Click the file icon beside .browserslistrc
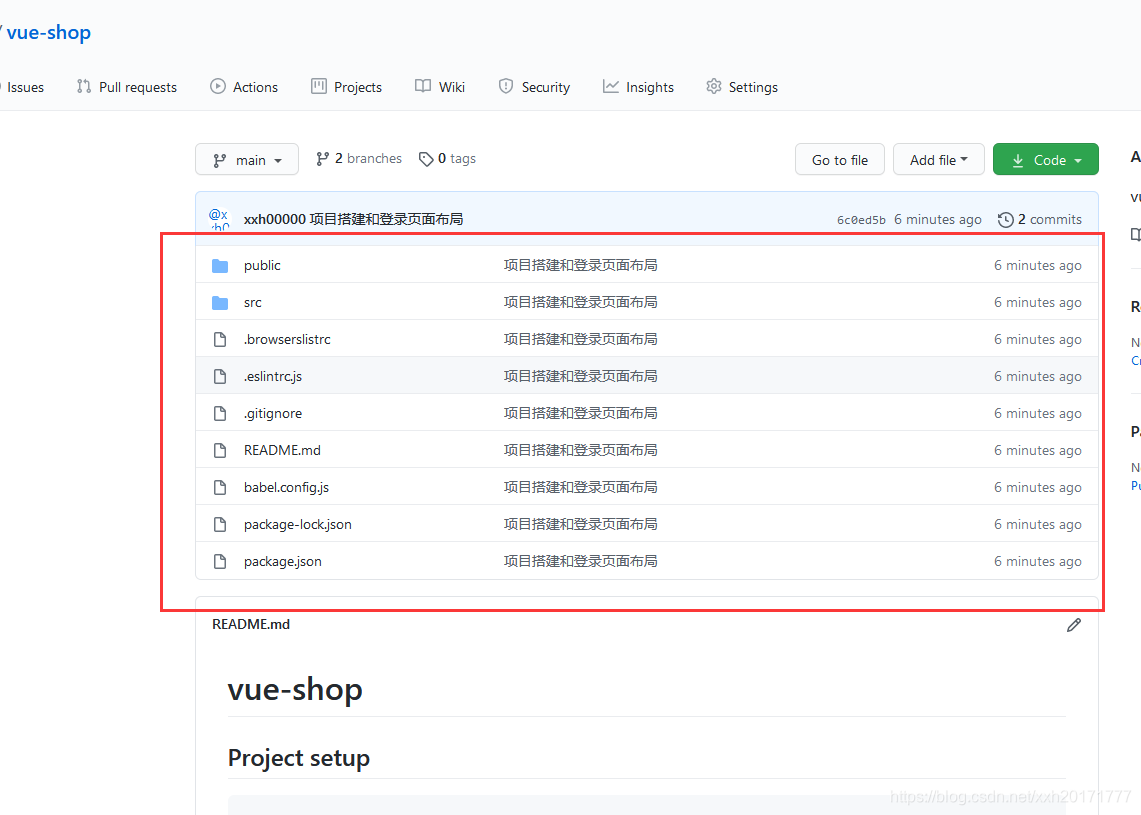Screen dimensions: 1141x815 220,340
